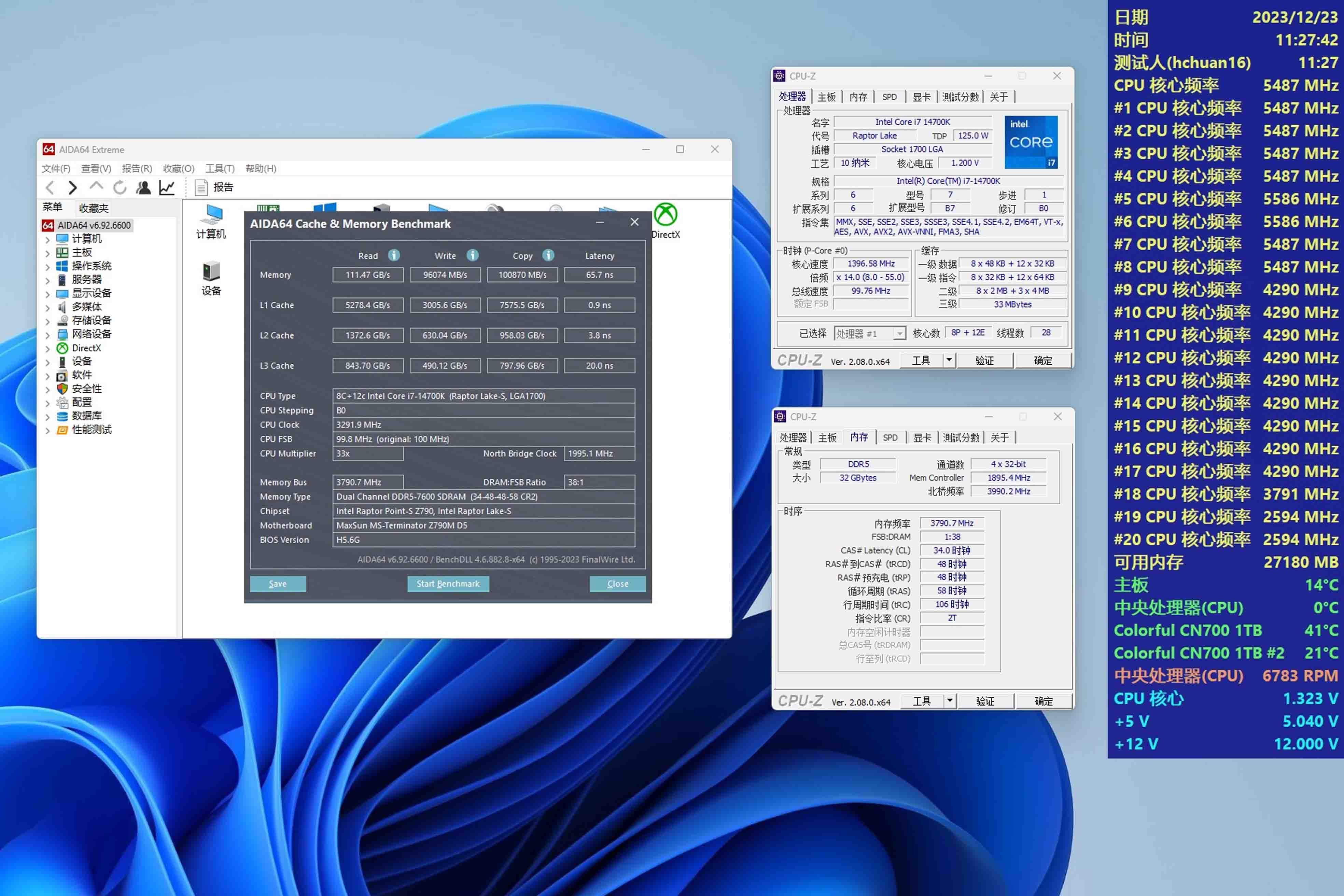1344x896 pixels.
Task: Click Save in the benchmark dialog
Action: (x=278, y=584)
